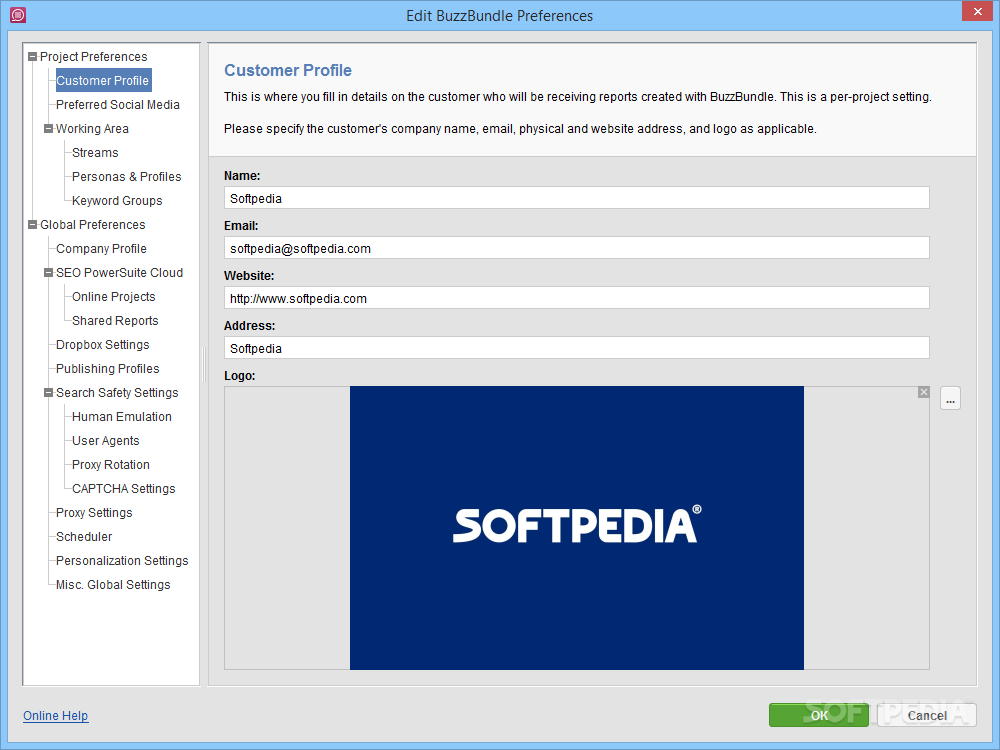Select Misc. Global Settings
Image resolution: width=1000 pixels, height=750 pixels.
(x=114, y=585)
